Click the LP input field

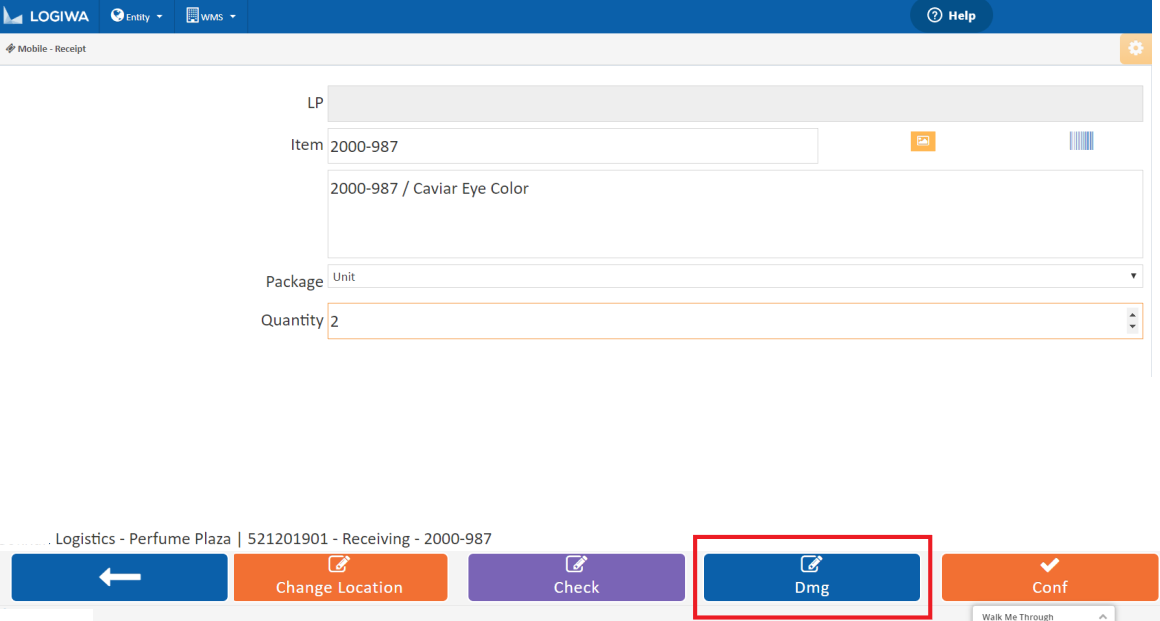coord(734,103)
